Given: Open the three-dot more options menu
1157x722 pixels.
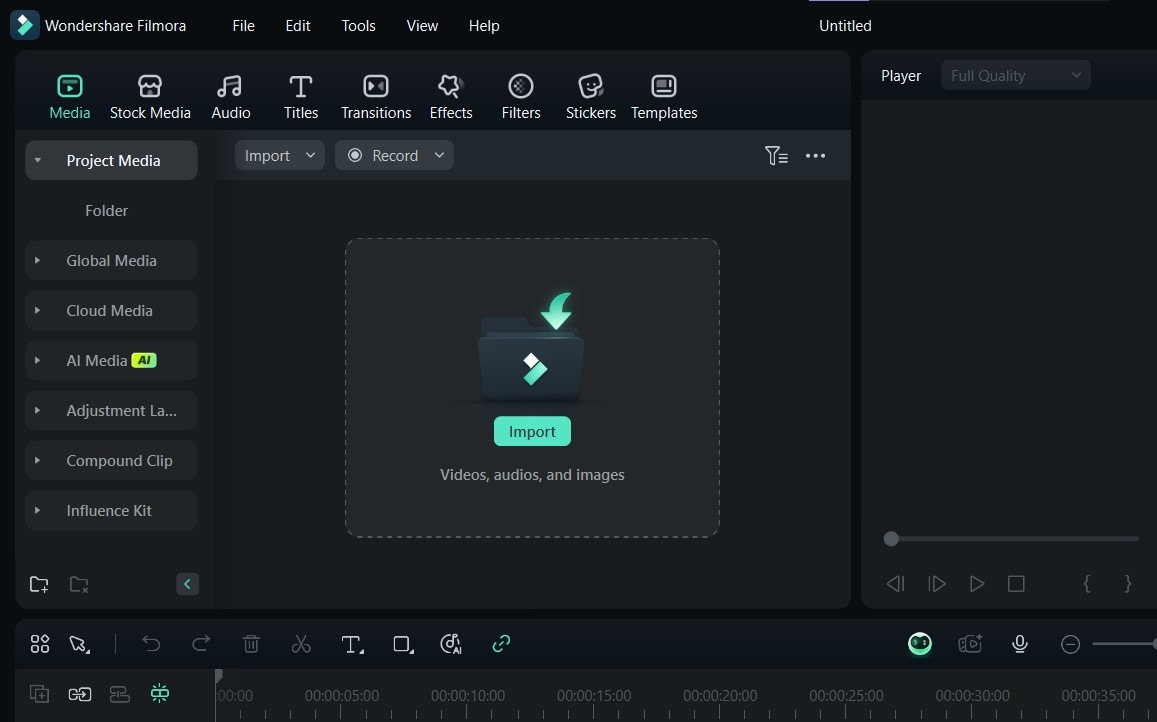Looking at the screenshot, I should (x=815, y=156).
